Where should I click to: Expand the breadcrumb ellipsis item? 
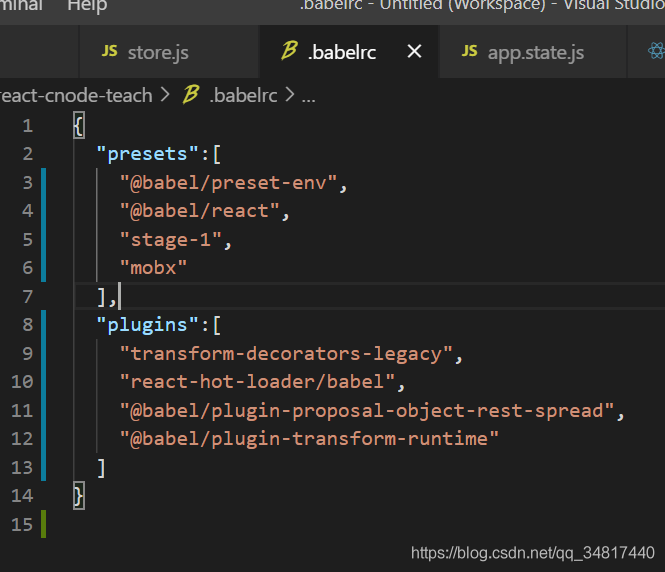pyautogui.click(x=308, y=98)
